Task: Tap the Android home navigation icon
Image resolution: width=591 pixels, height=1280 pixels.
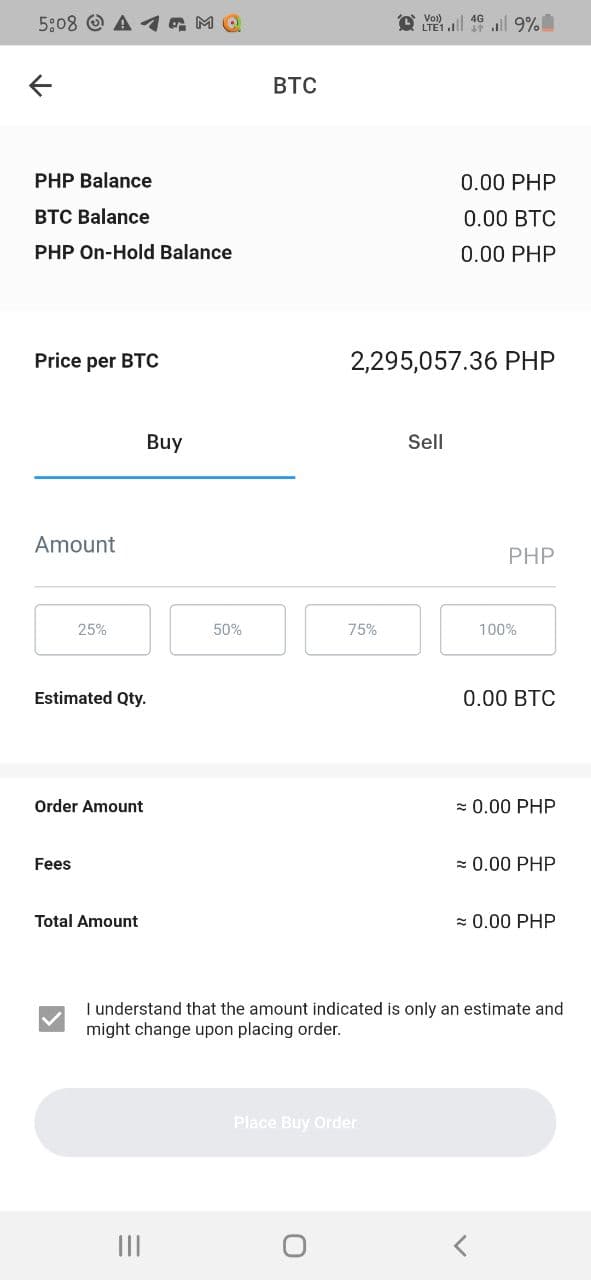Action: tap(294, 1245)
